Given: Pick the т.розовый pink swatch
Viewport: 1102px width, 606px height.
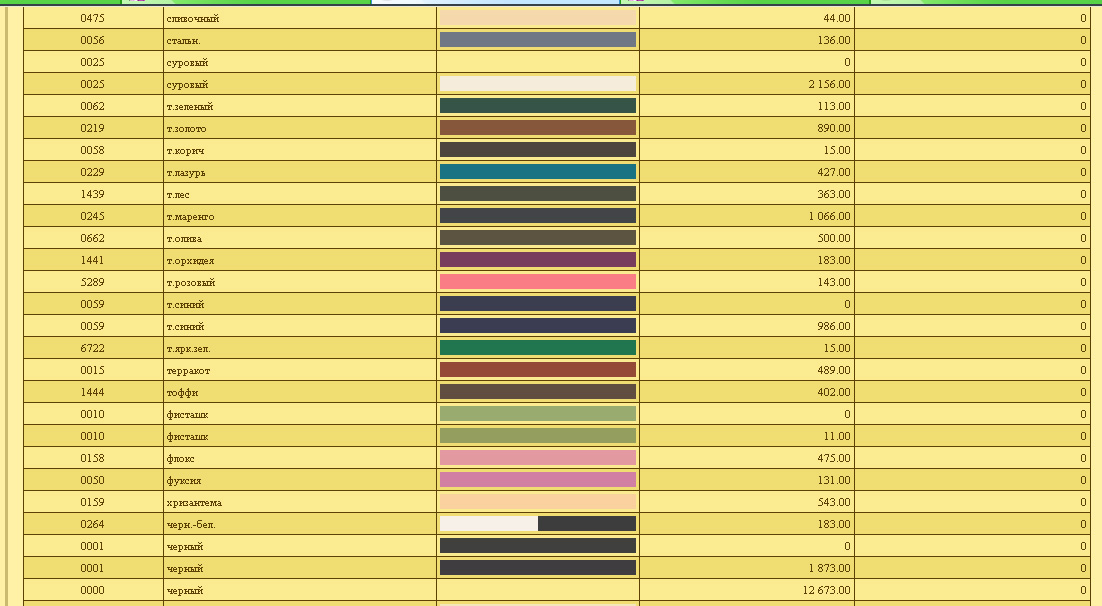Looking at the screenshot, I should click(x=538, y=281).
